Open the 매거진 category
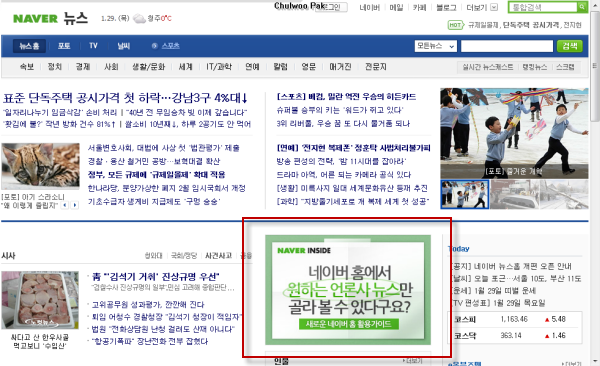Viewport: 600px width, 366px height. 340,67
